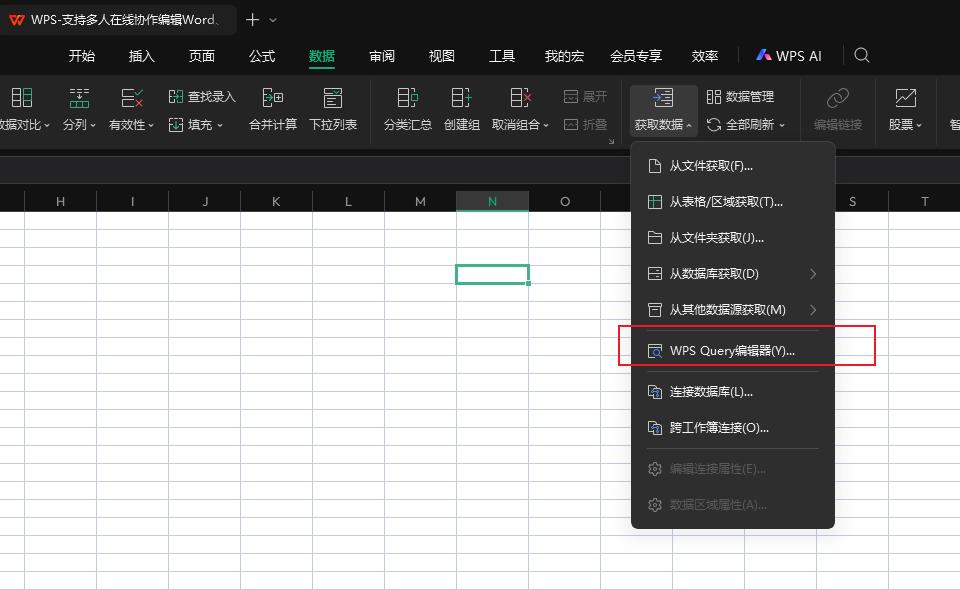Open the outline group dialog launcher

point(611,141)
